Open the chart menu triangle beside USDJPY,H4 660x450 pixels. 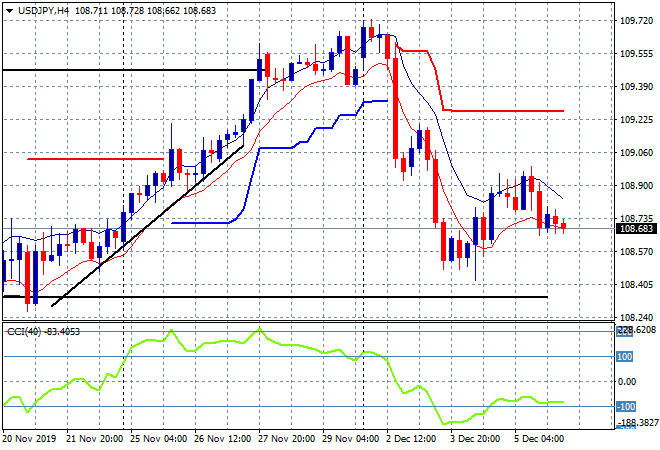9,11
